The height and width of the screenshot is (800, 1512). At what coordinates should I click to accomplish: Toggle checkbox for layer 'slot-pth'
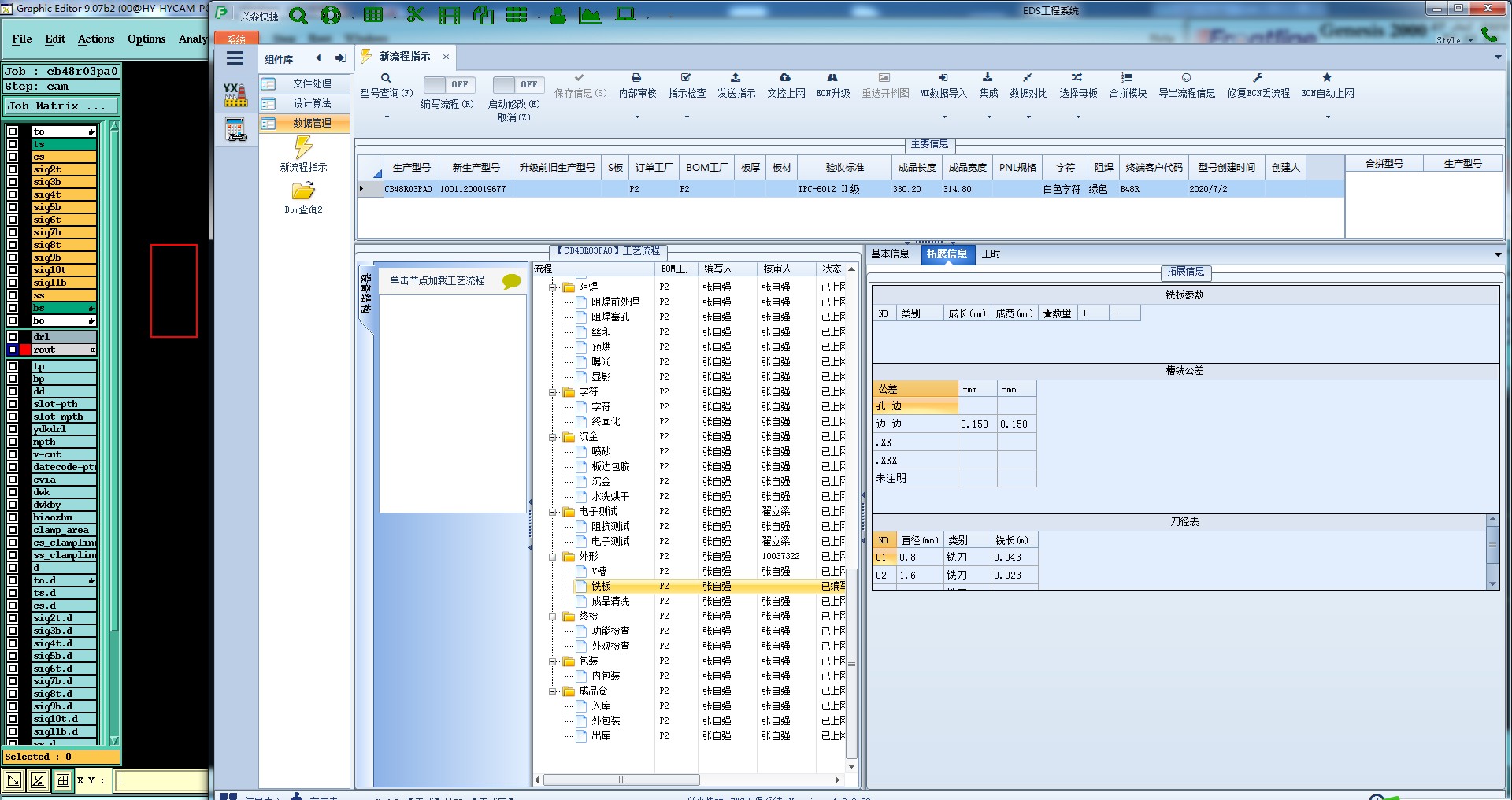13,404
